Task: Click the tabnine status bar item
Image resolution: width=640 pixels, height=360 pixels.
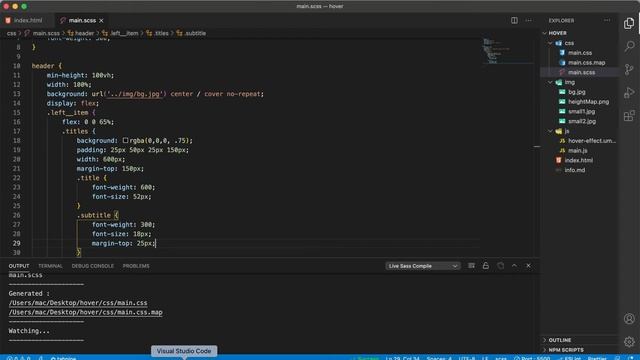Action: point(63,358)
